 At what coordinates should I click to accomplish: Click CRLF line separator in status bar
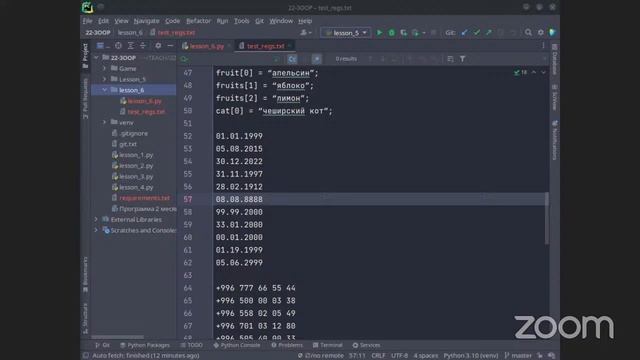(378, 356)
